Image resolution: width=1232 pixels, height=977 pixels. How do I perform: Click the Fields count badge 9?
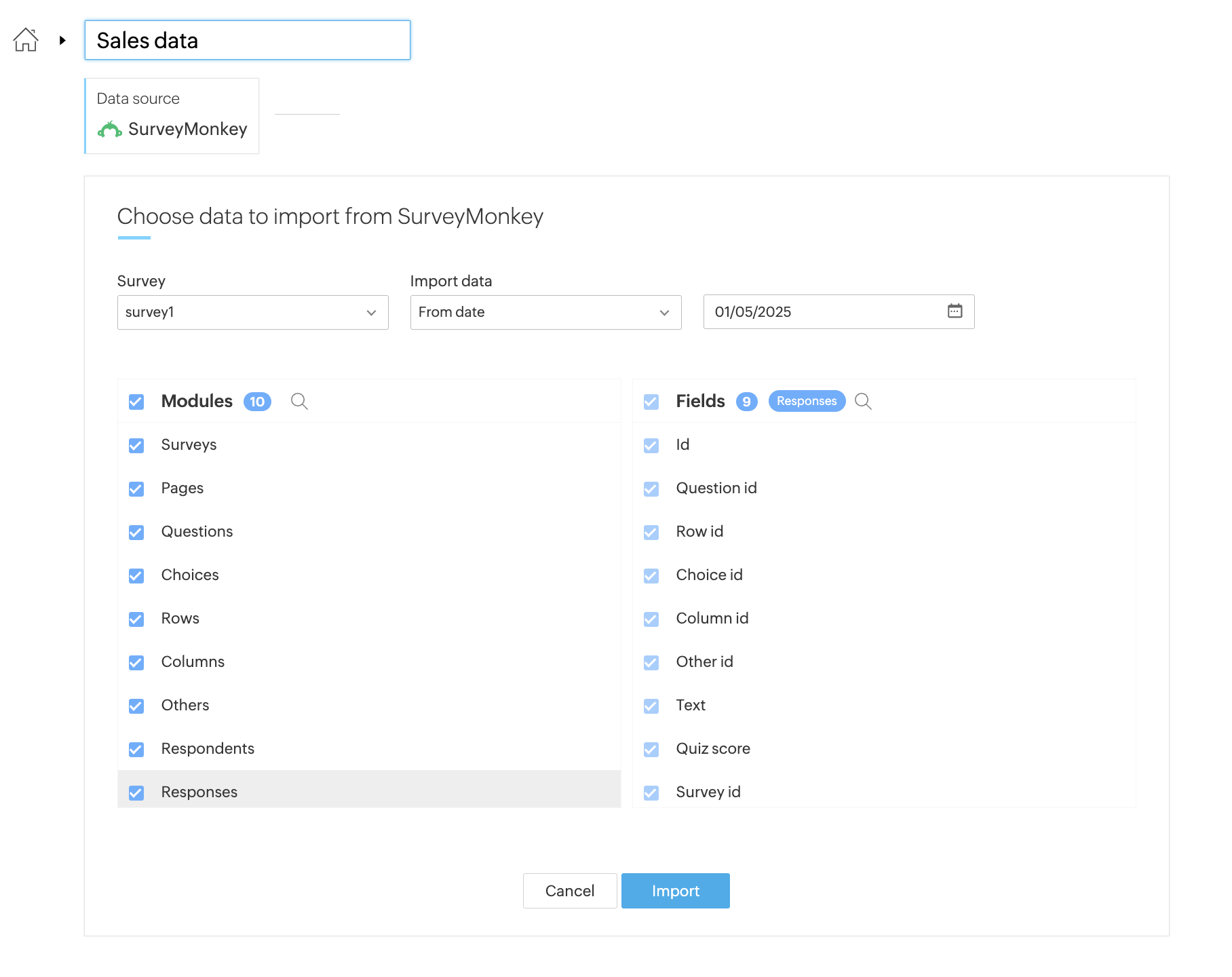(746, 402)
